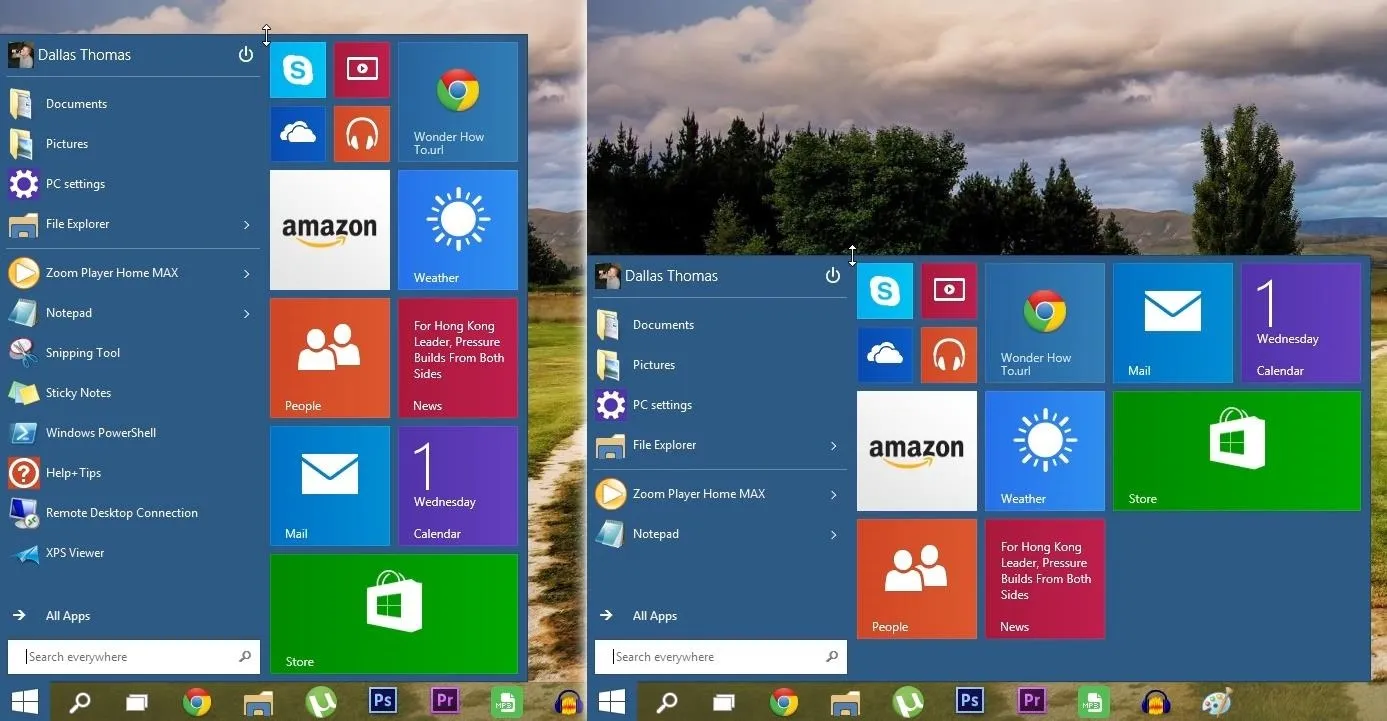Open the Video tile in left Start menu
Viewport: 1387px width, 721px height.
361,70
